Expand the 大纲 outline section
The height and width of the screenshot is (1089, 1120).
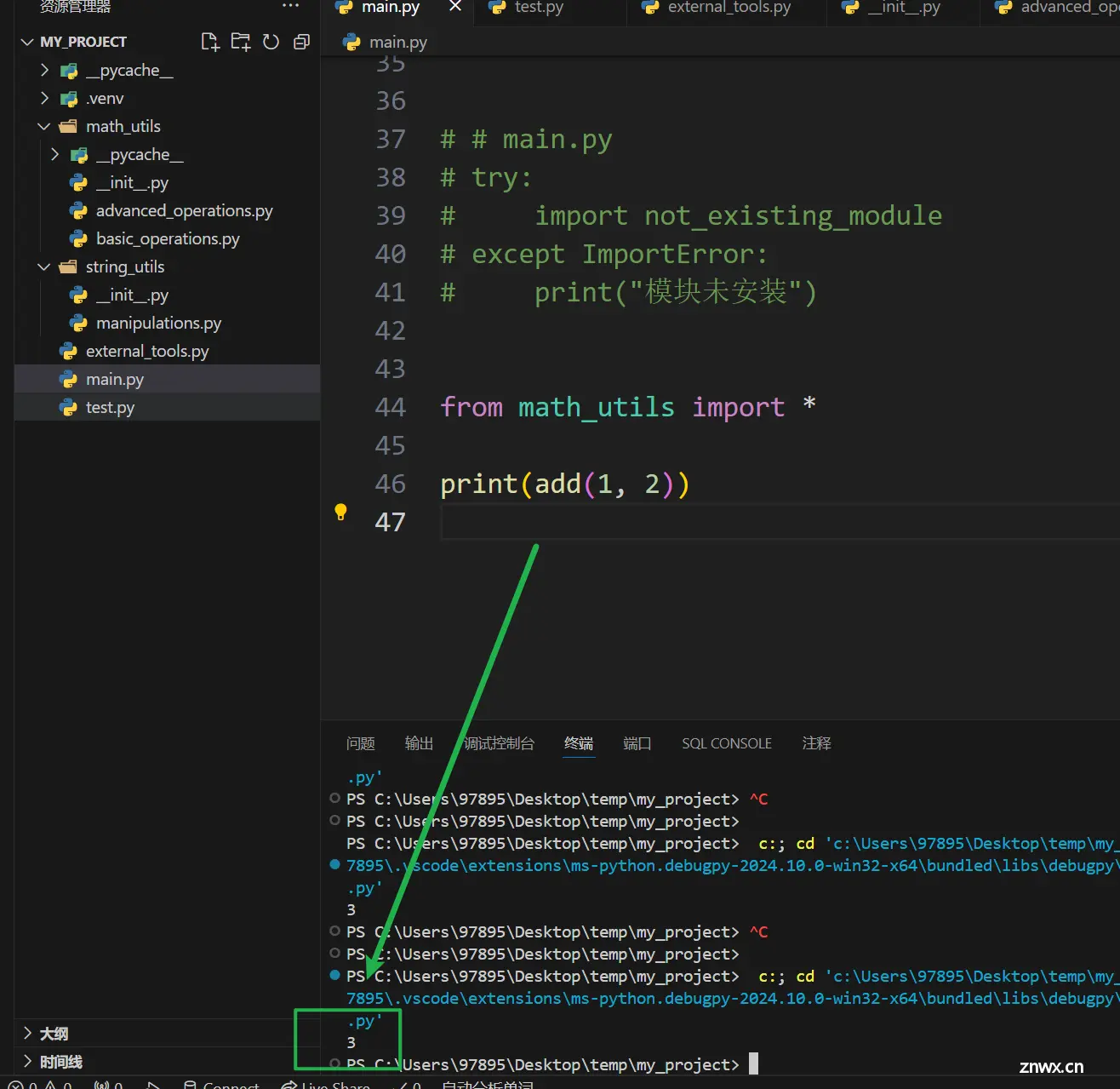point(28,1033)
